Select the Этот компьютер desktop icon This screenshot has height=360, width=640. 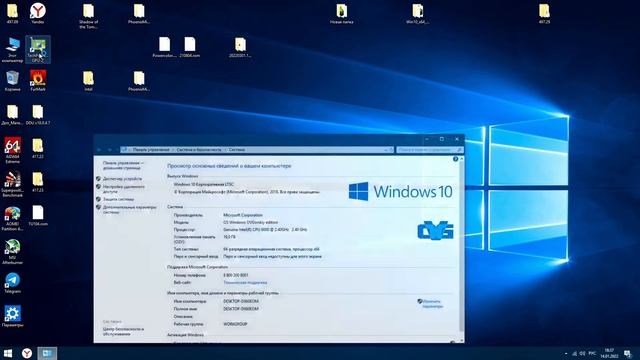pos(12,50)
